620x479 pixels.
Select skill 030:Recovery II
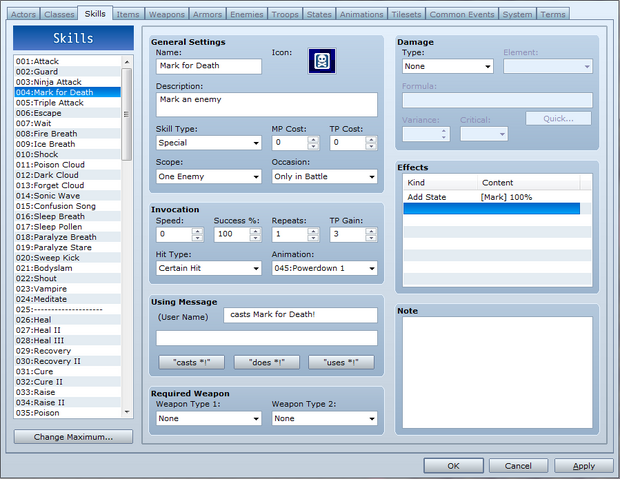tap(68, 361)
